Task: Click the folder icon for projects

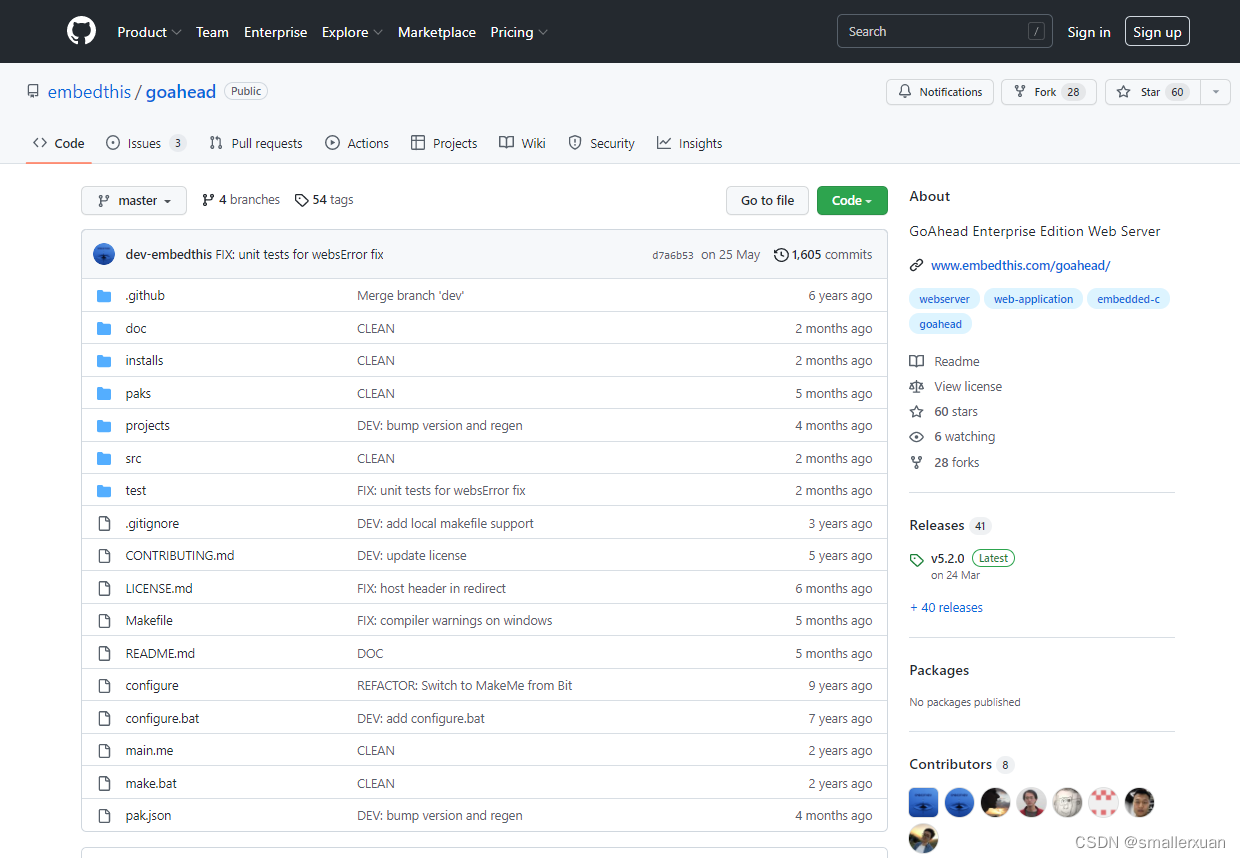Action: pos(104,426)
